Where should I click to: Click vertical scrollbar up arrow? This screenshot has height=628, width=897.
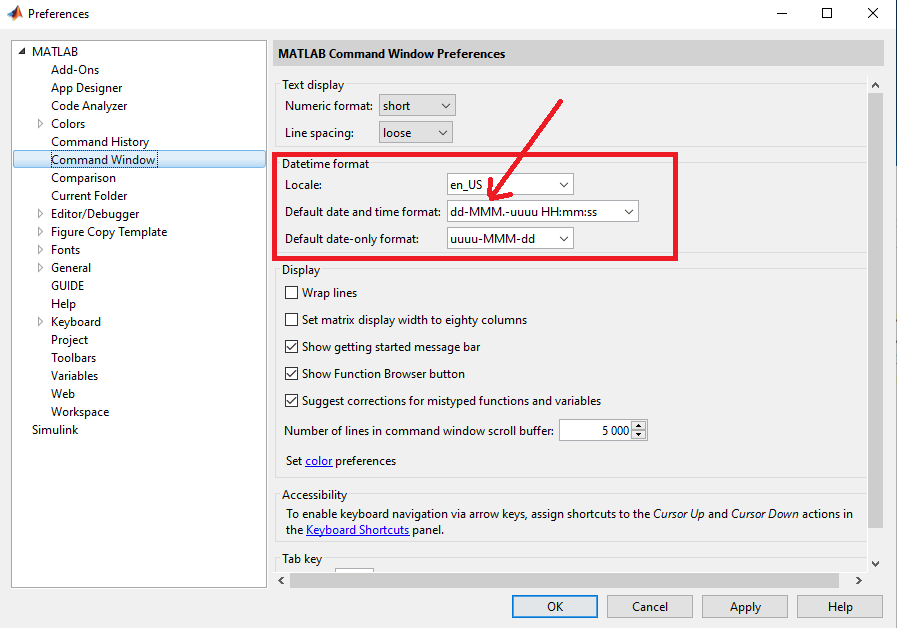click(x=875, y=85)
